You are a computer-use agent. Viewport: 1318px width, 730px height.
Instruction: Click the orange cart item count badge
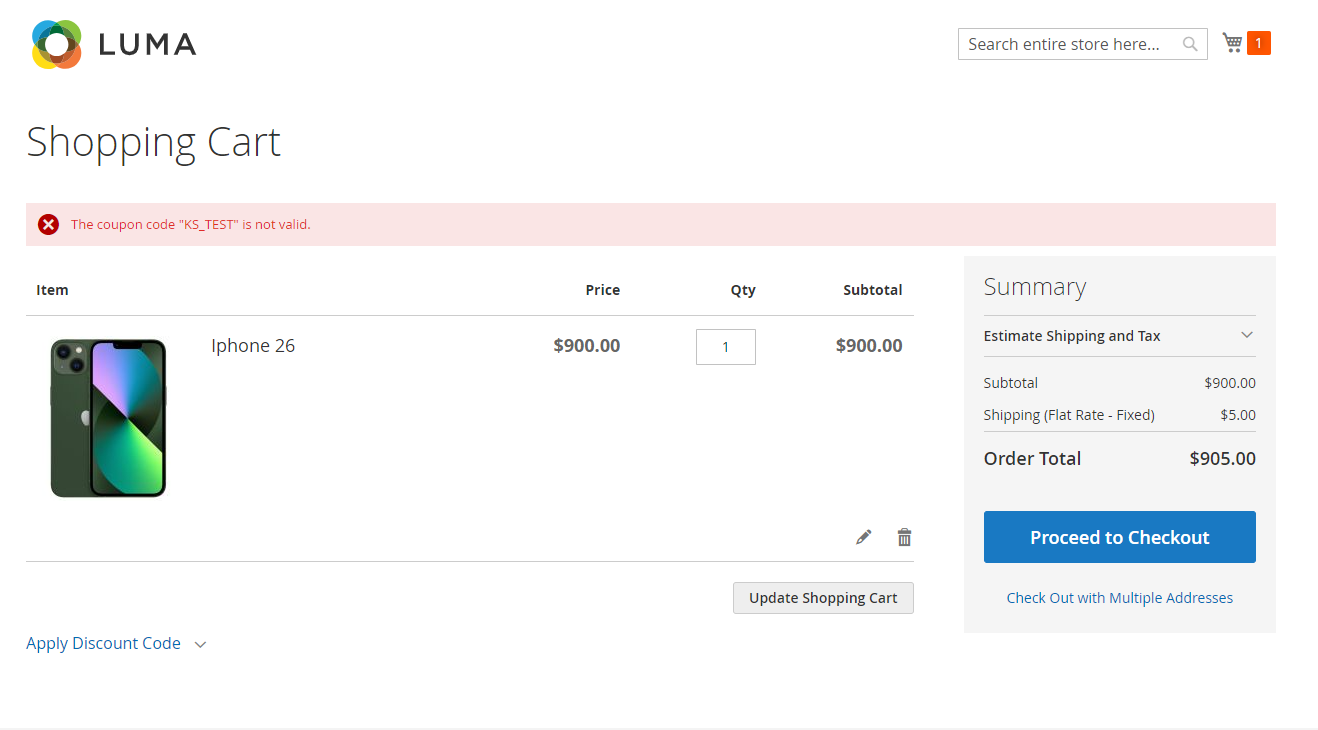point(1258,43)
